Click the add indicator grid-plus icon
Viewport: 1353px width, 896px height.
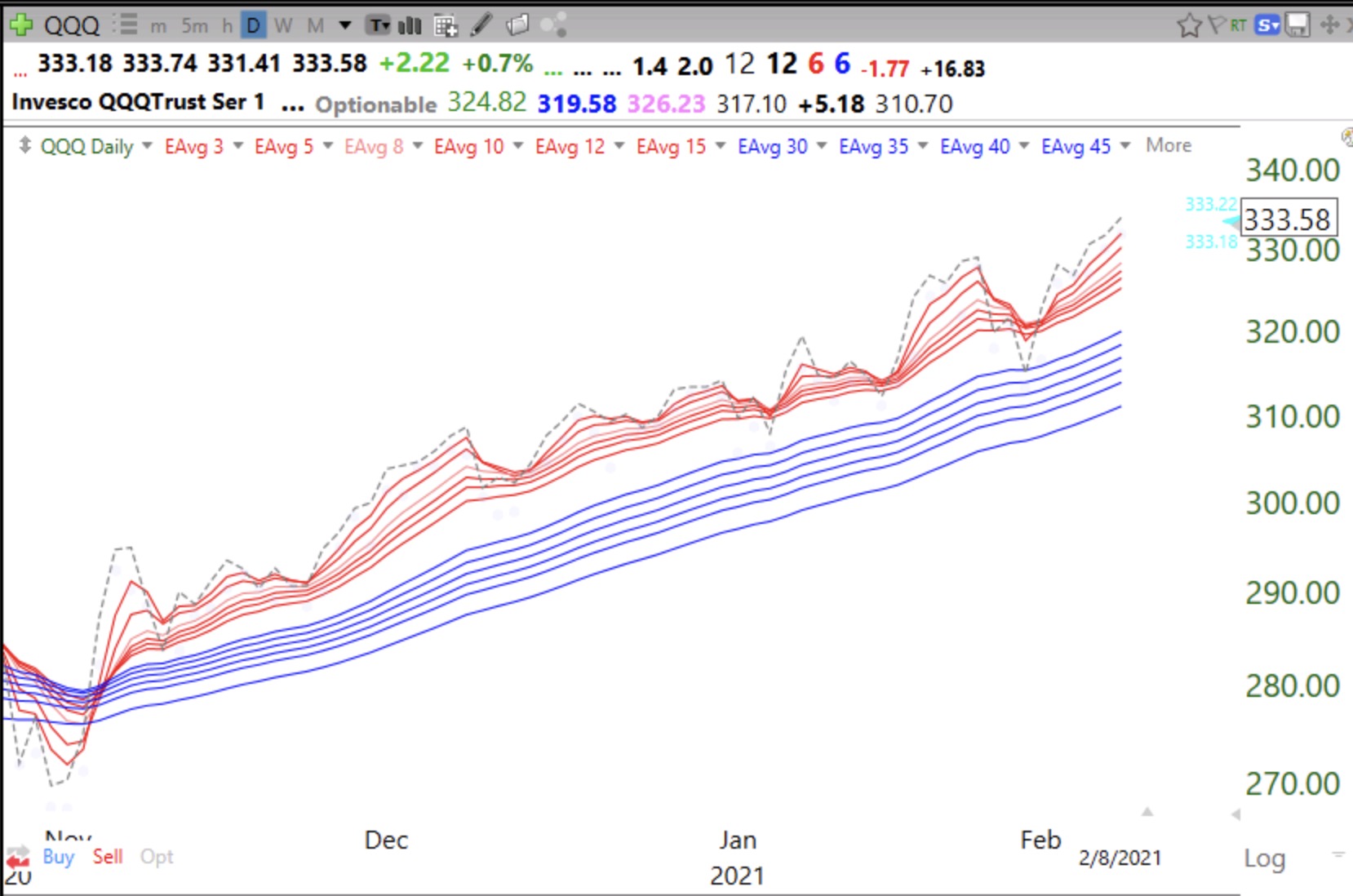click(446, 25)
